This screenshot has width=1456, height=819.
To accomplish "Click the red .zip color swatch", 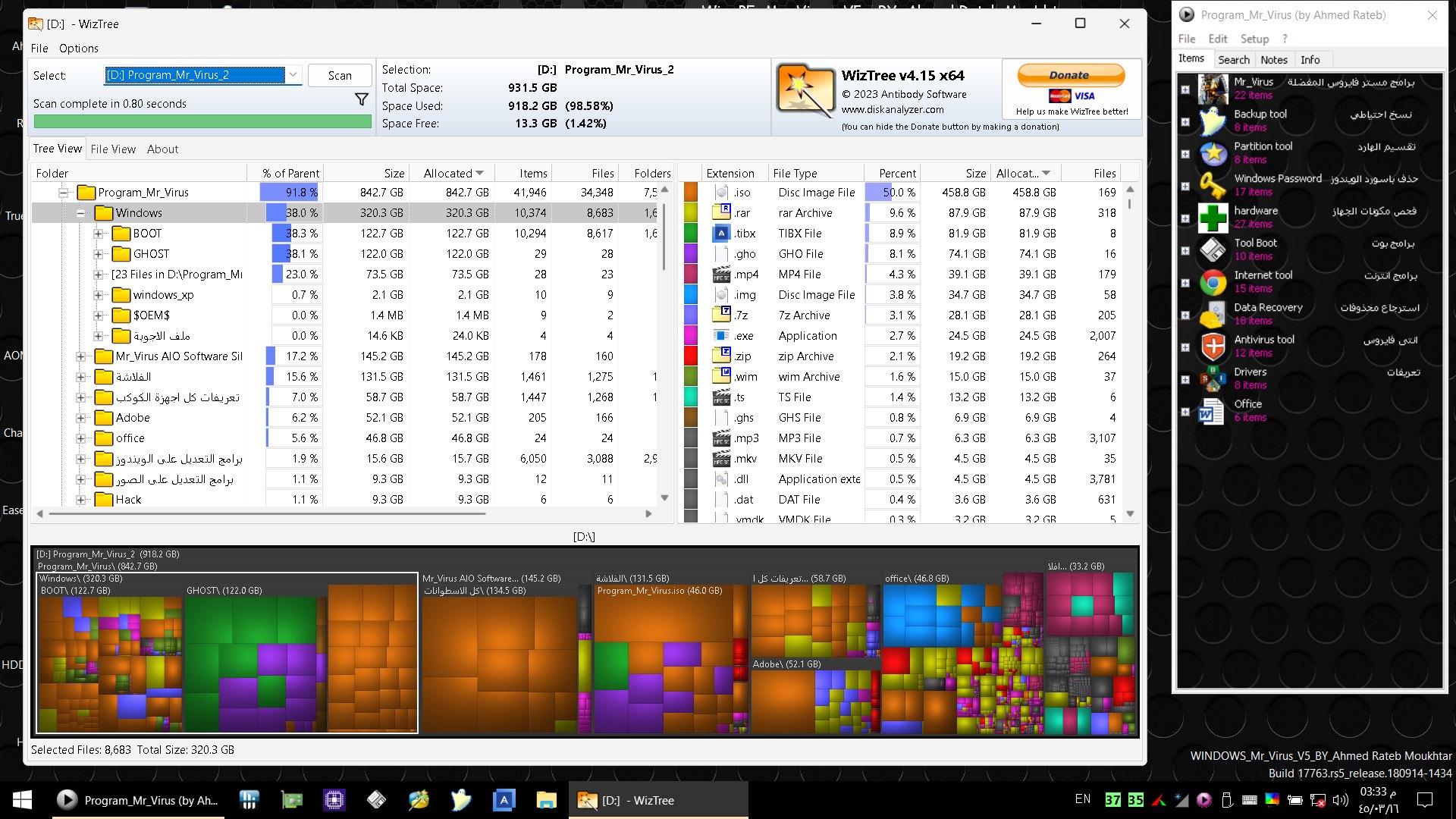I will (691, 356).
